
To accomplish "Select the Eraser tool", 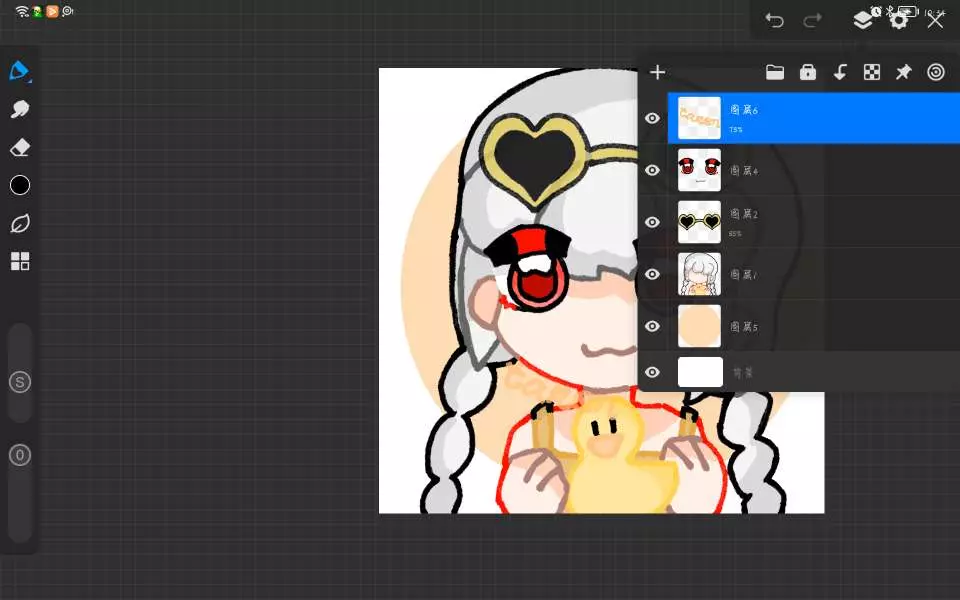I will pos(20,147).
